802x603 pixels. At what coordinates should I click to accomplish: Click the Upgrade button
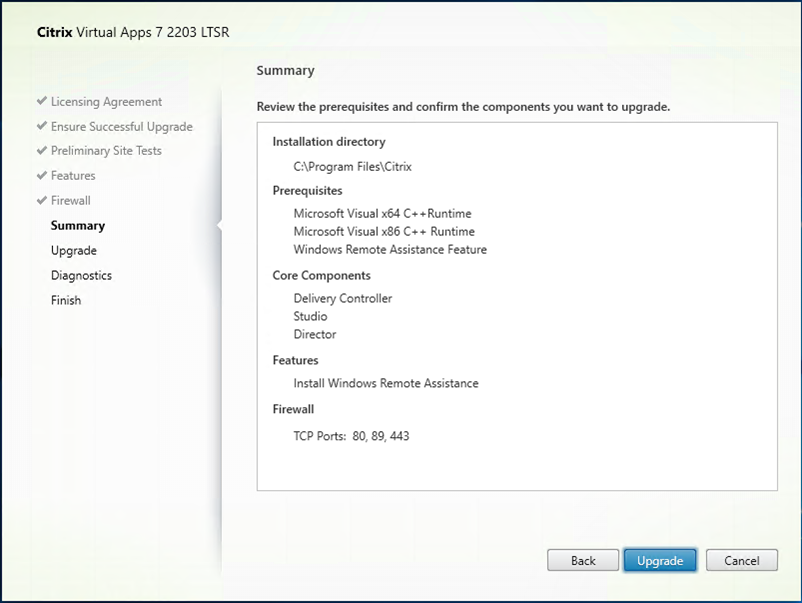click(x=659, y=561)
